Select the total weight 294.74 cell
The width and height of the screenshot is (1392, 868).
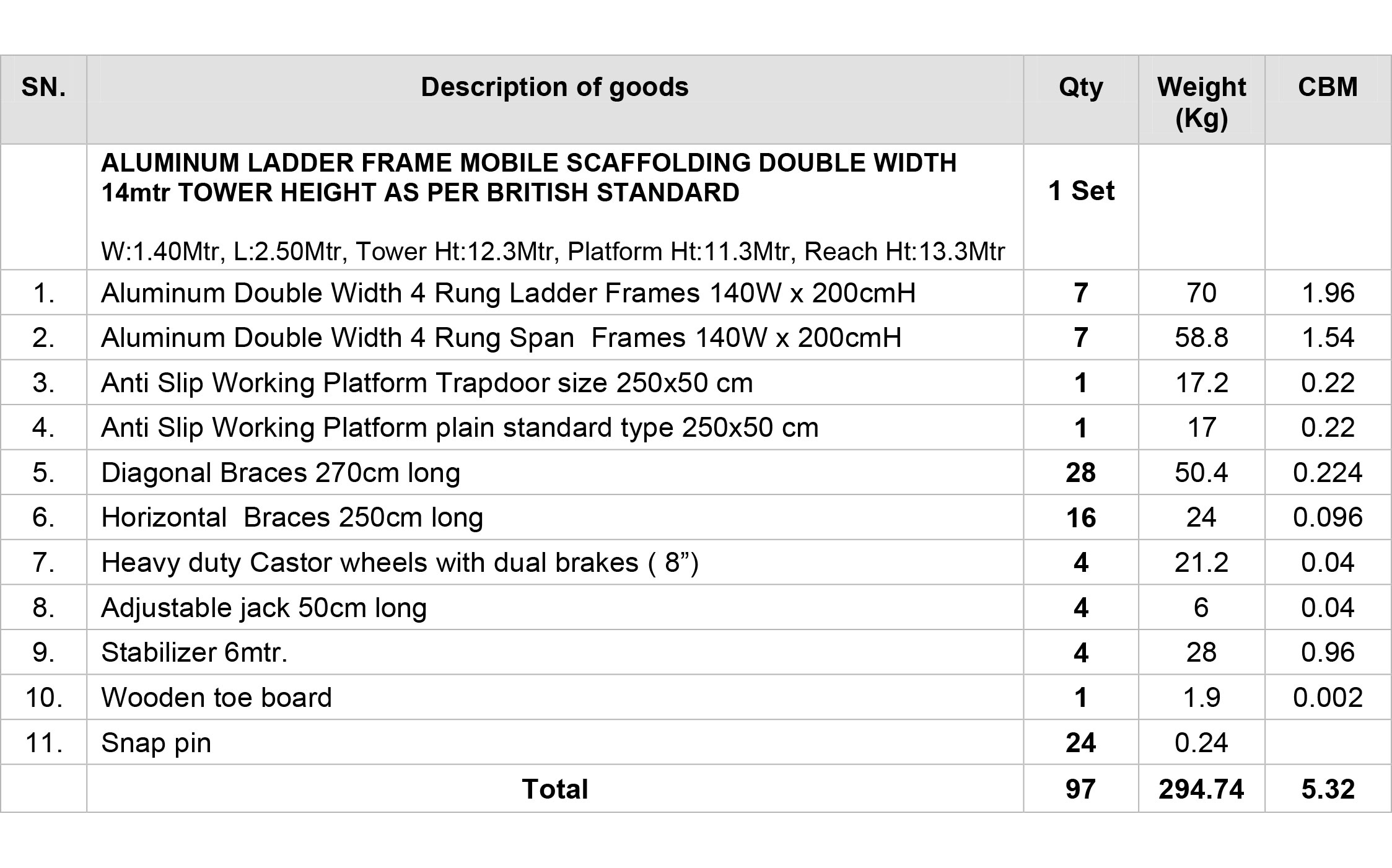point(1201,789)
